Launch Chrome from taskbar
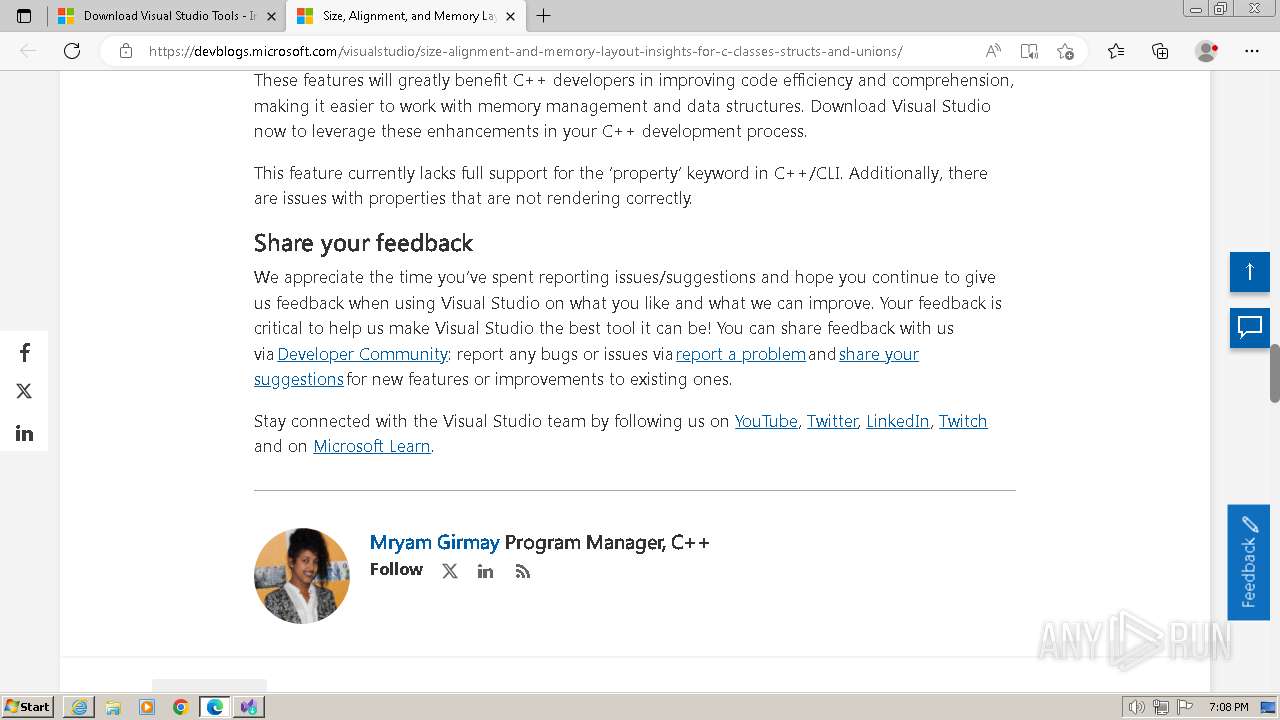This screenshot has height=720, width=1280. [x=181, y=707]
